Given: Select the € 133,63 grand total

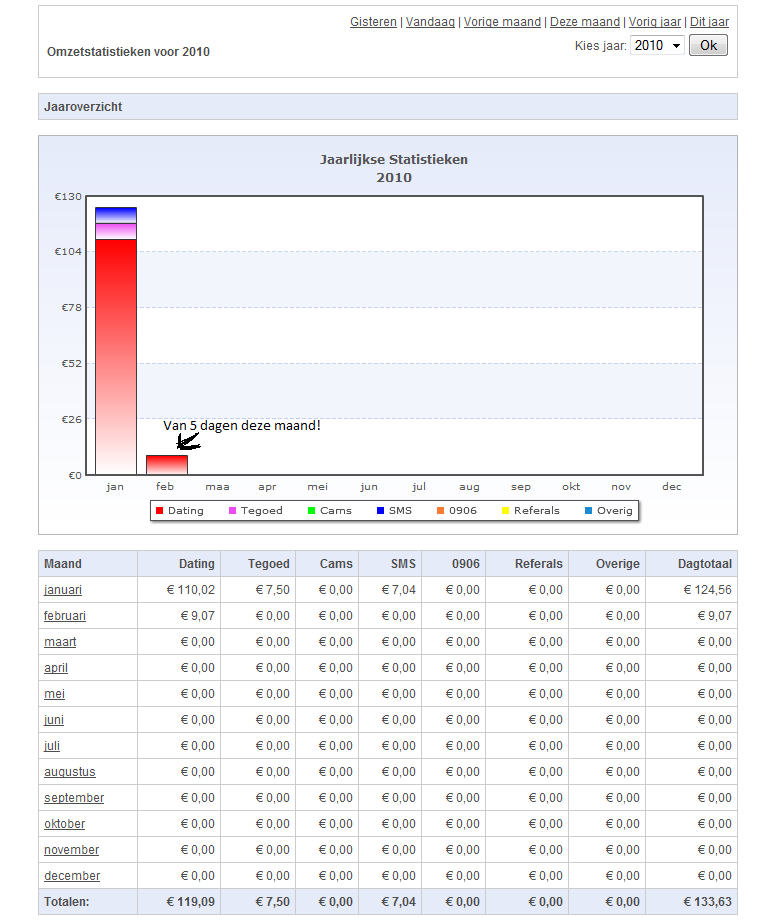Looking at the screenshot, I should click(x=691, y=902).
